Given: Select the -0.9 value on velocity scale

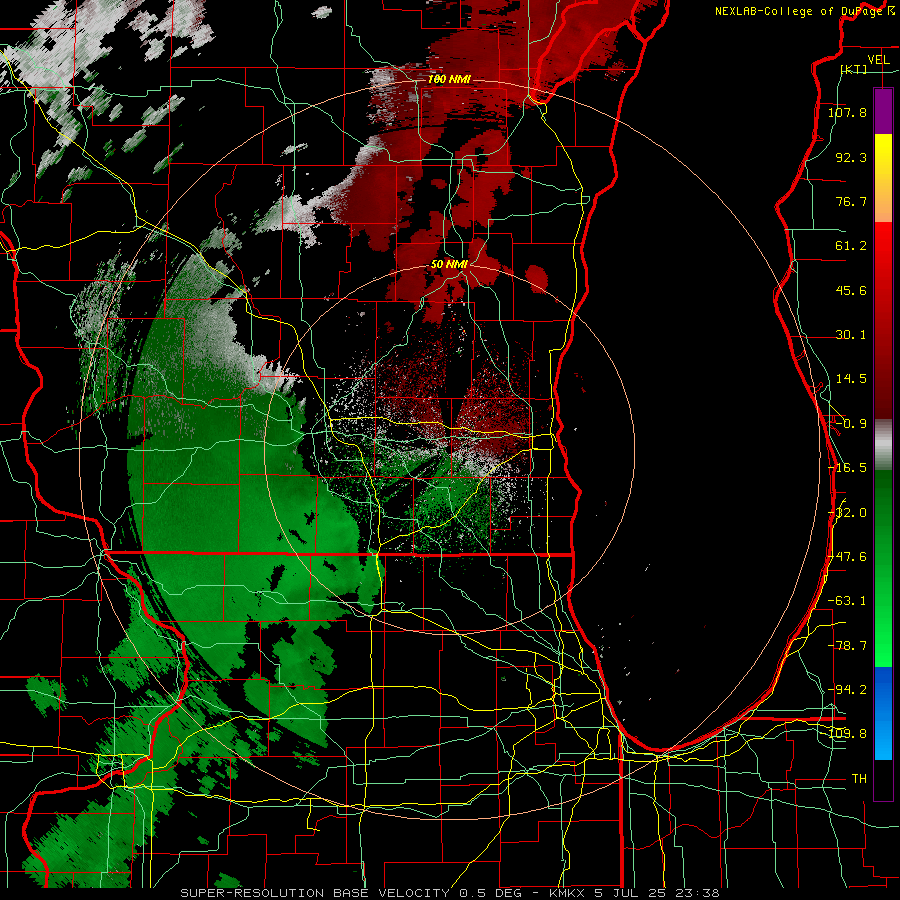Looking at the screenshot, I should (851, 424).
